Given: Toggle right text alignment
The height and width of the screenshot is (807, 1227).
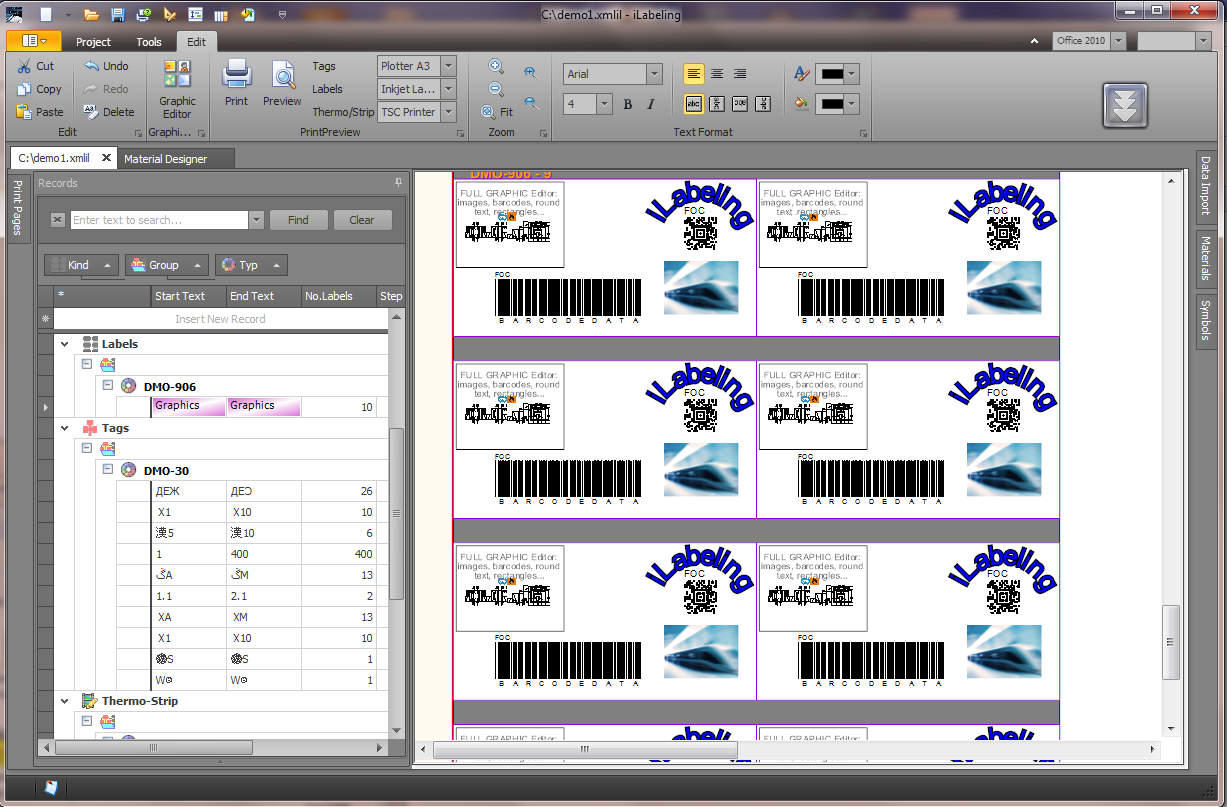Looking at the screenshot, I should [740, 74].
